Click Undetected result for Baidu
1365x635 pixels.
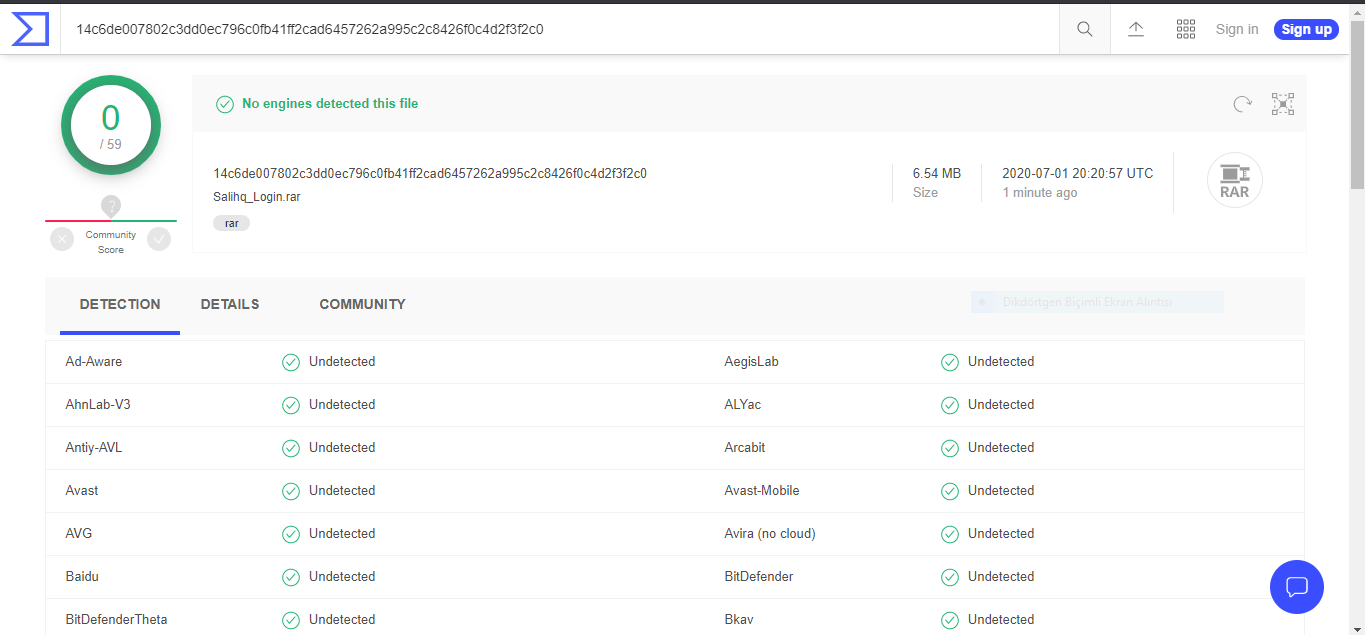point(342,576)
